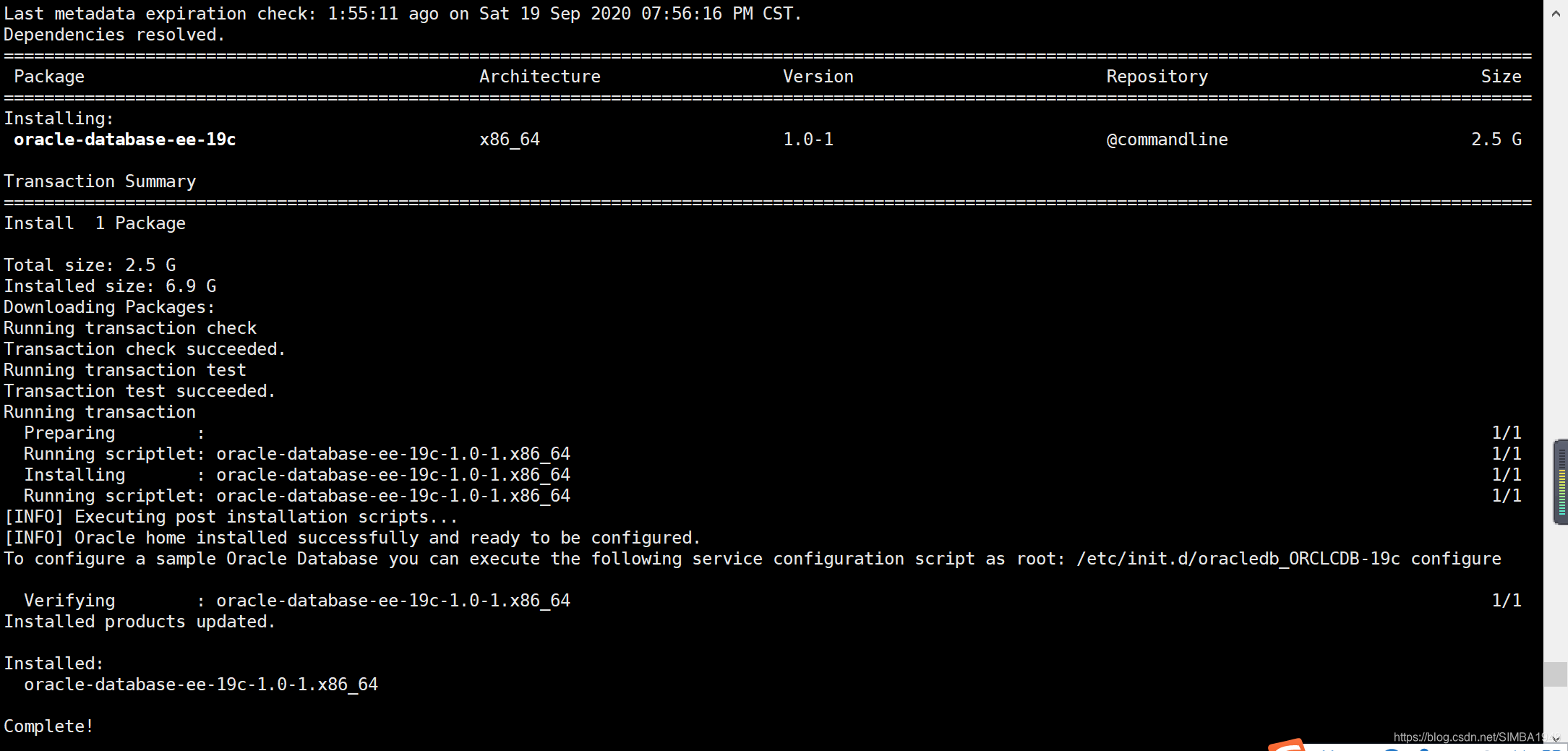Click the version value "1.0-1"
The image size is (1568, 751).
coord(808,140)
